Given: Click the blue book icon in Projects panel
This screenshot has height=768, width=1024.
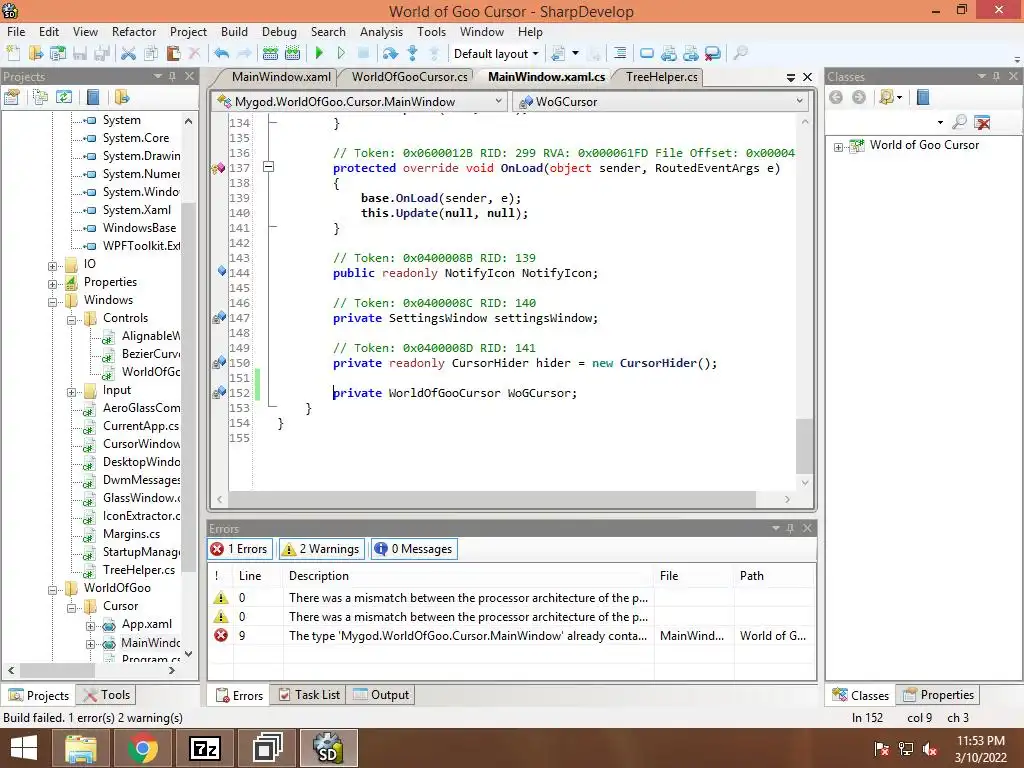Looking at the screenshot, I should click(x=93, y=98).
